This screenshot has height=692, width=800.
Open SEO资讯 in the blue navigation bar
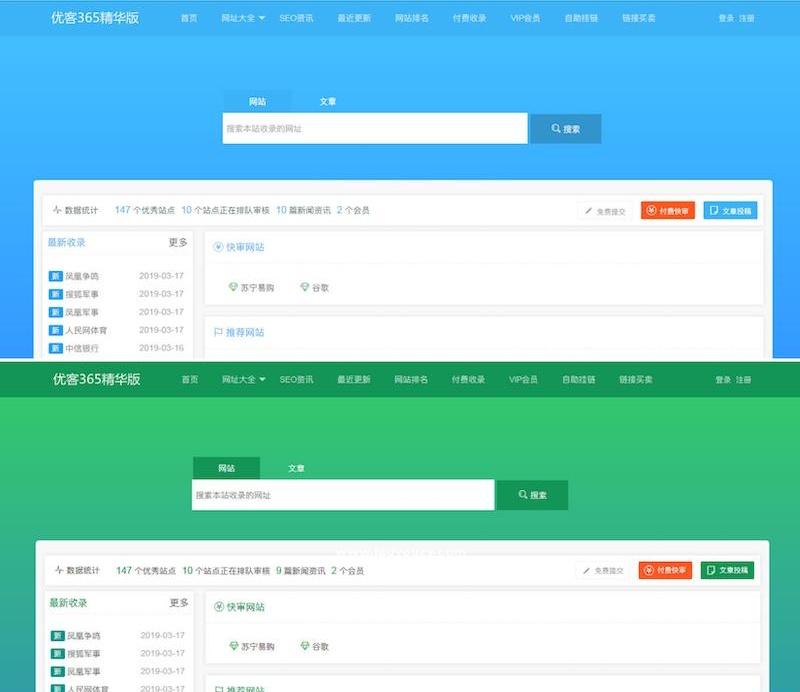pos(296,18)
